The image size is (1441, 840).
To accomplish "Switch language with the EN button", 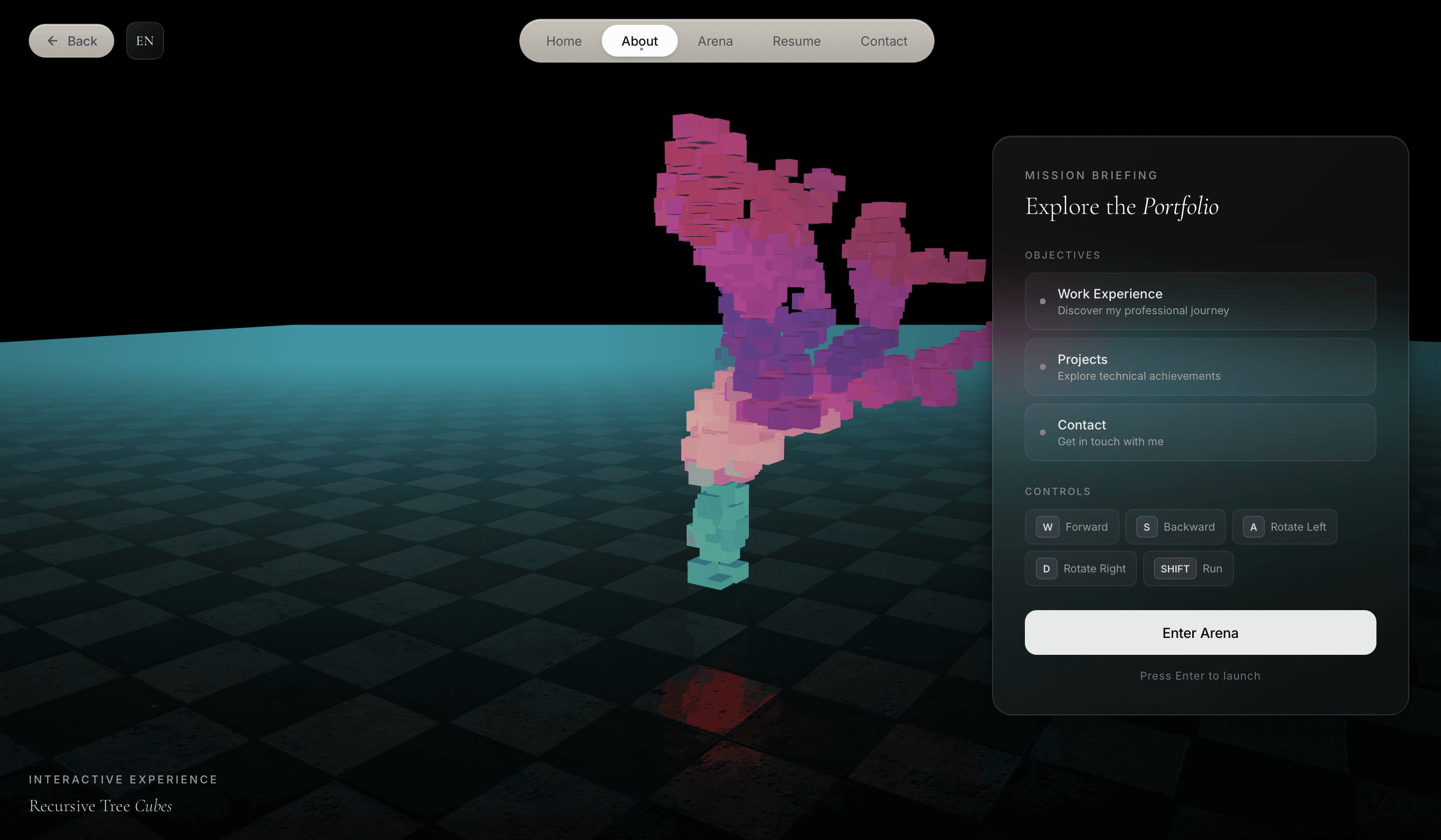I will (144, 41).
